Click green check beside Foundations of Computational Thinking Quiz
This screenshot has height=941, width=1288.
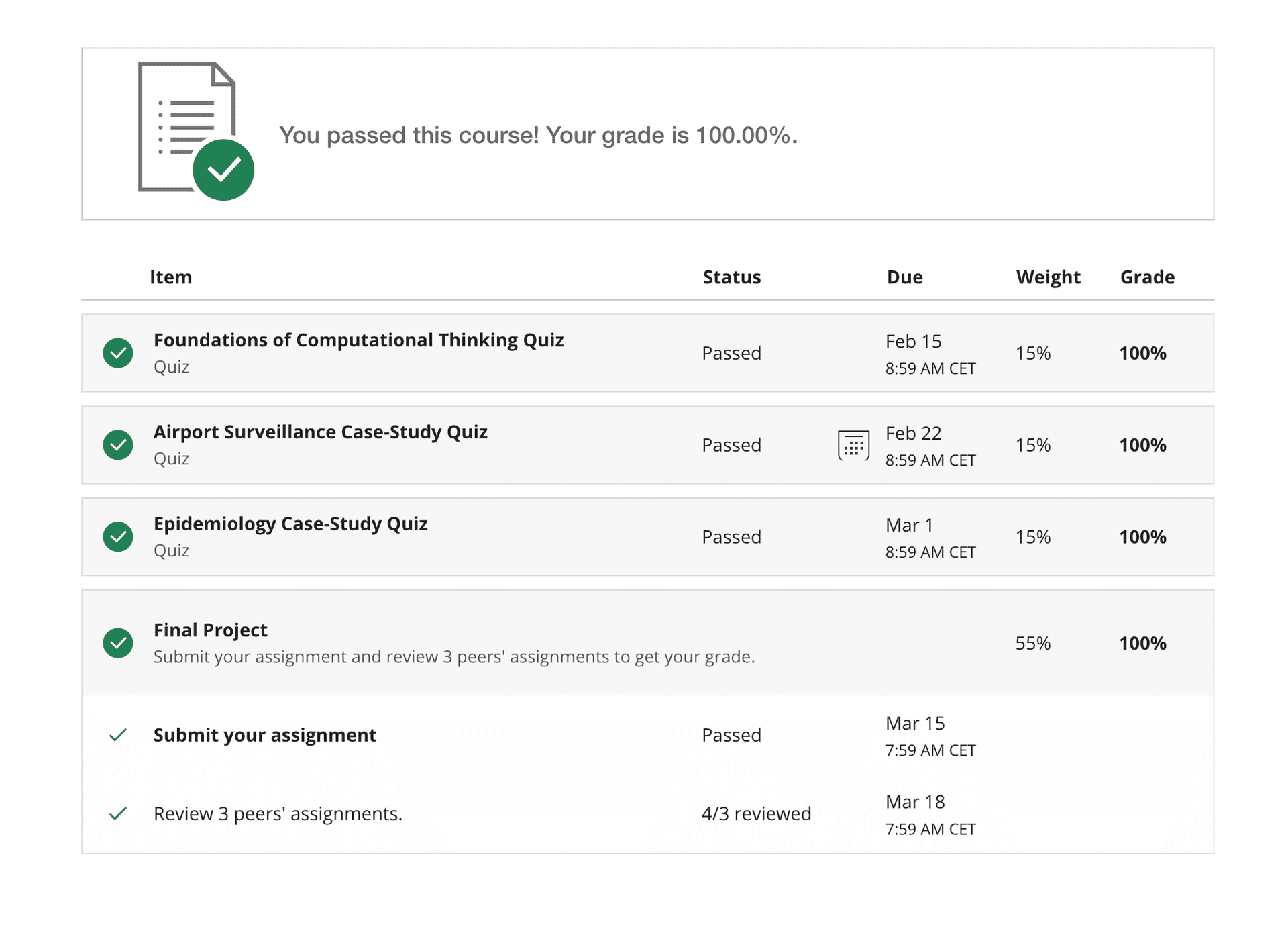[118, 353]
